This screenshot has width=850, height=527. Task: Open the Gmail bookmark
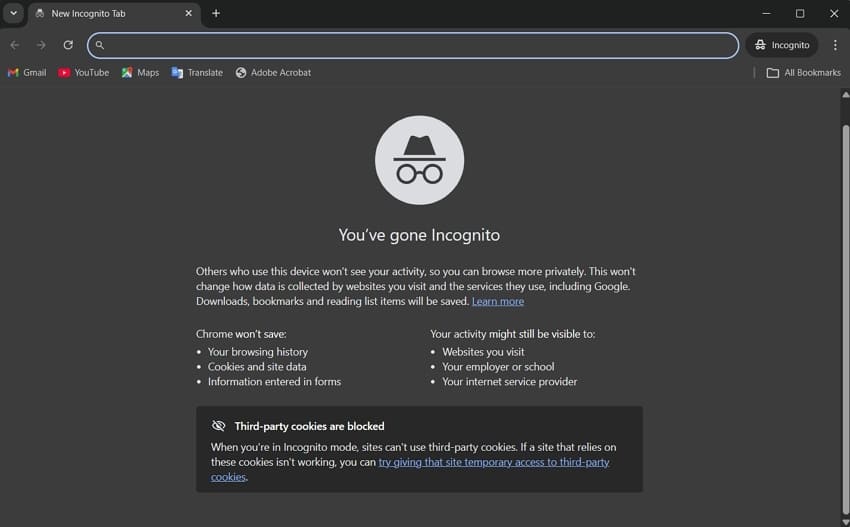coord(27,73)
